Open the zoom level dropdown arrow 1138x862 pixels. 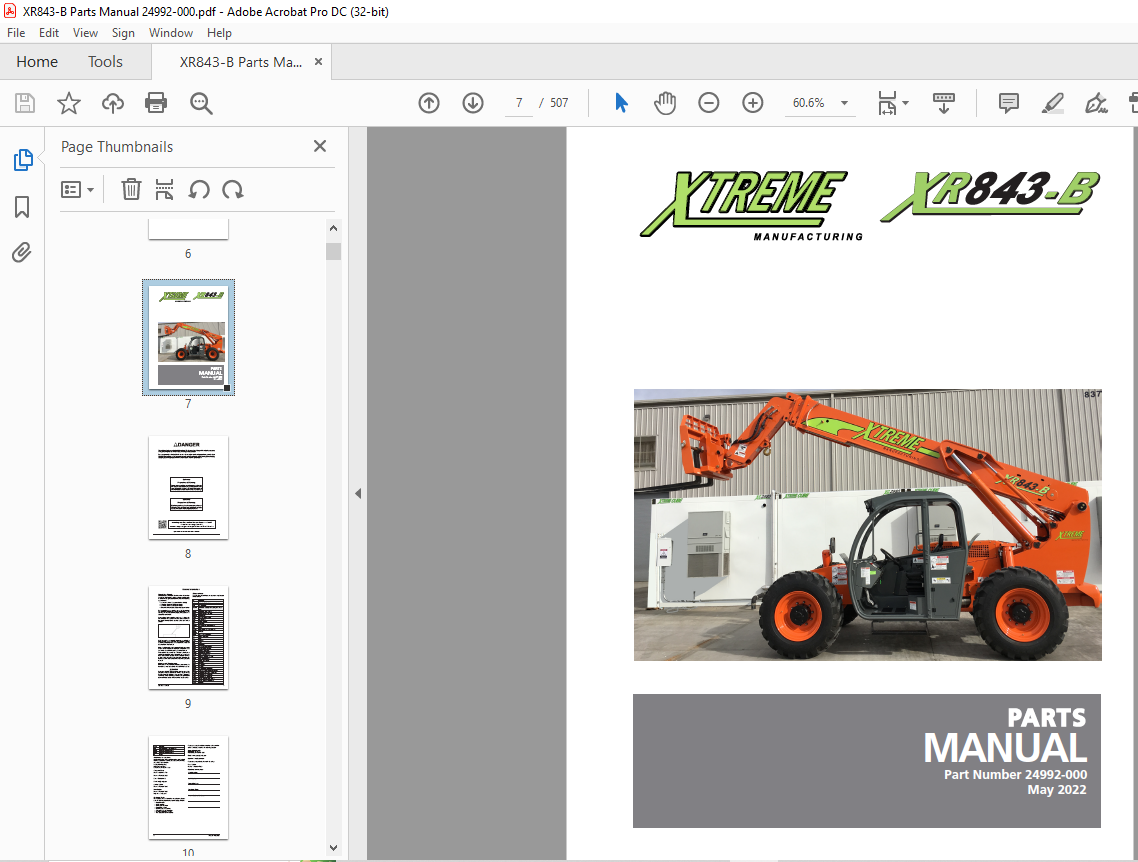(844, 103)
